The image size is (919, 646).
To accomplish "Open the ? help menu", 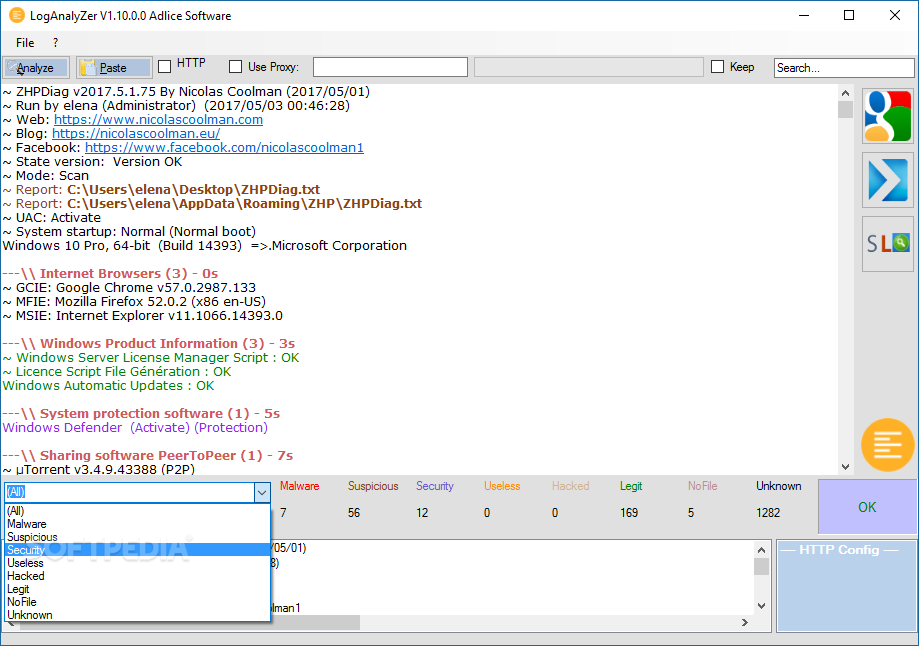I will click(x=55, y=43).
